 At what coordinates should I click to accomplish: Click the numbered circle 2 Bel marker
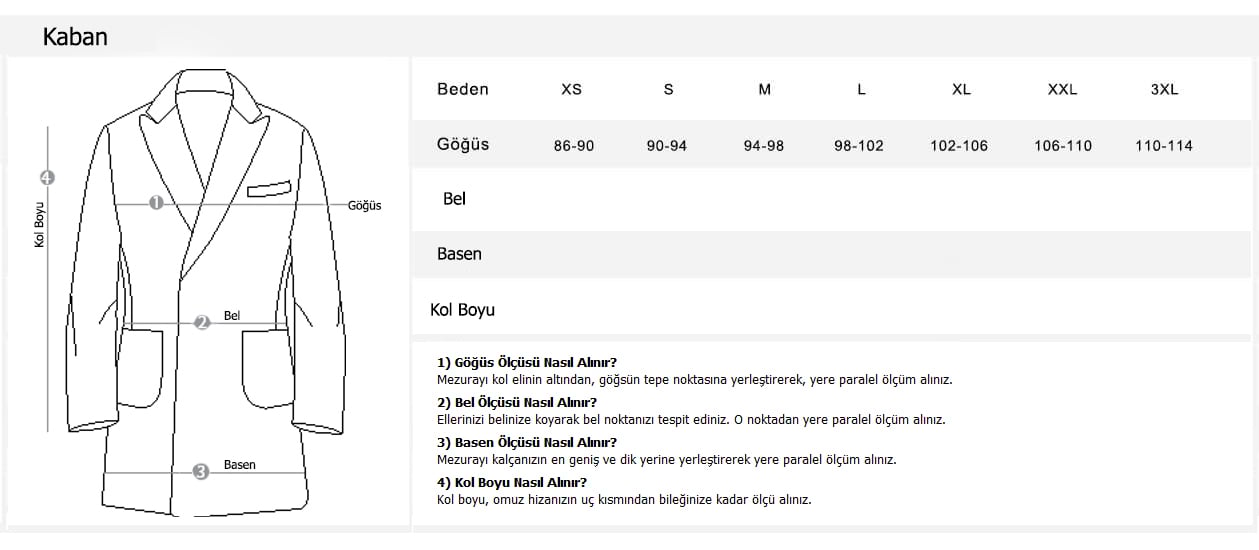coord(202,322)
